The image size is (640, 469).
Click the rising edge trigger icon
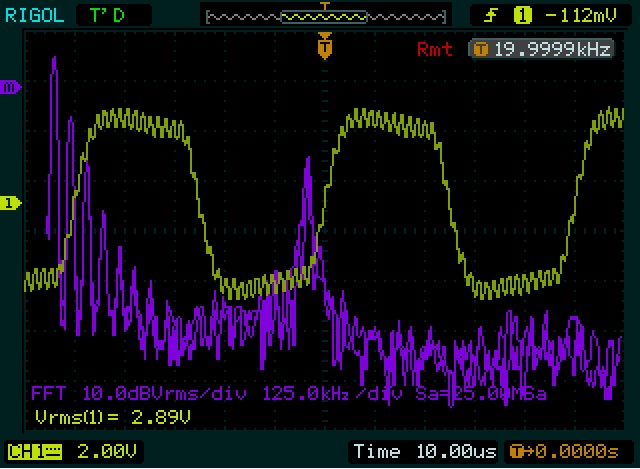pos(491,16)
